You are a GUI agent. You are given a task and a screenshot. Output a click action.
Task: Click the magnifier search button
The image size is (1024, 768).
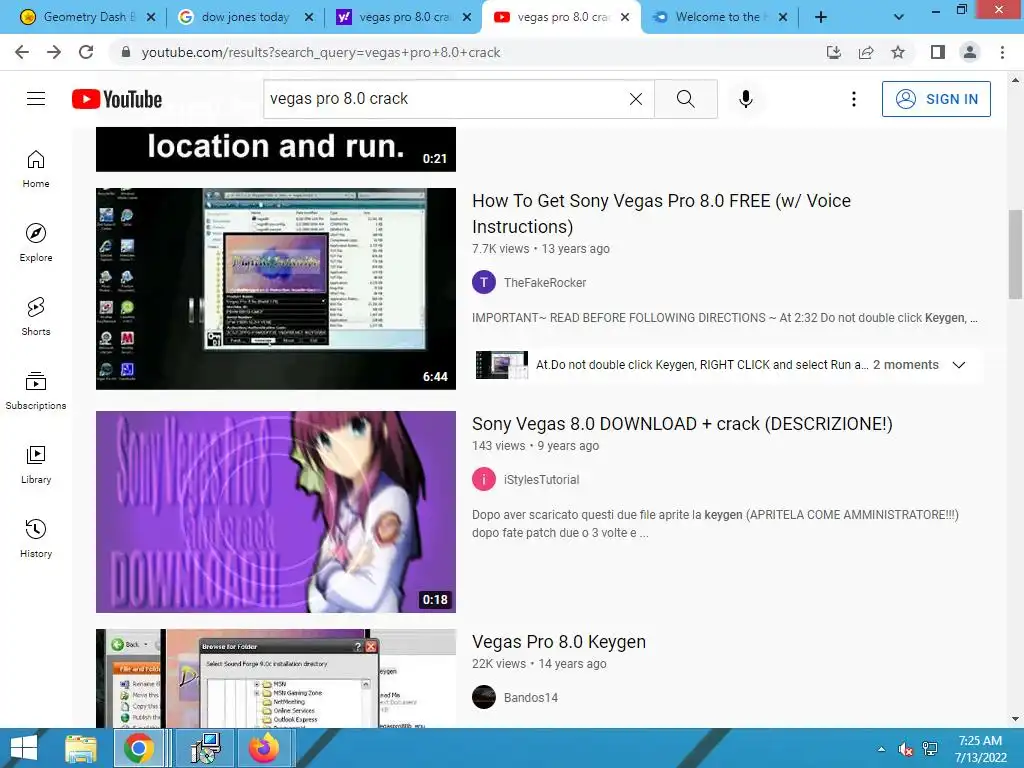[x=686, y=99]
